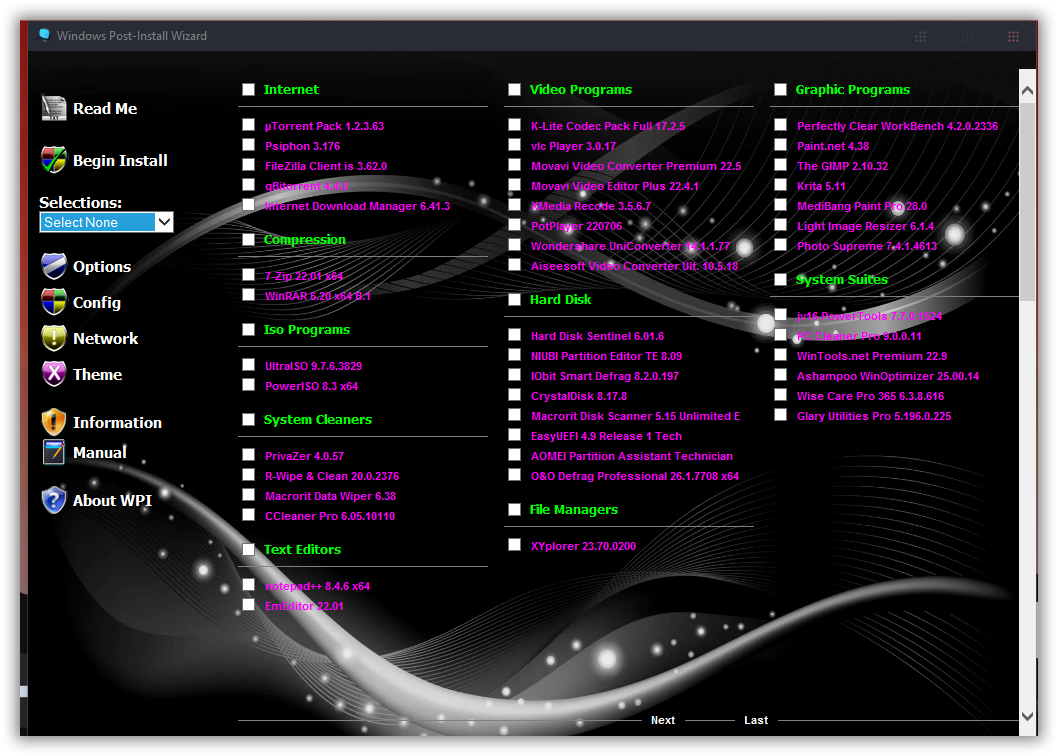Open the Information warning shield icon

(54, 422)
